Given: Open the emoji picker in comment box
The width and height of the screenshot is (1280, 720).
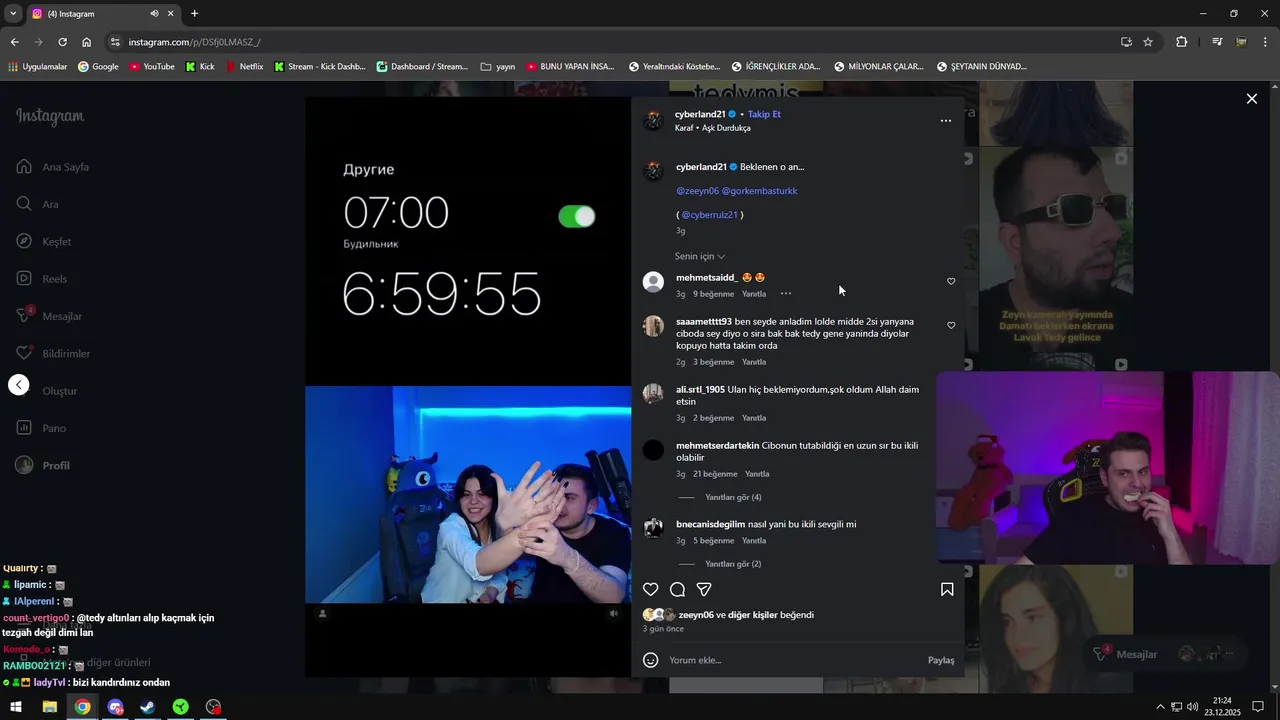Looking at the screenshot, I should [651, 660].
